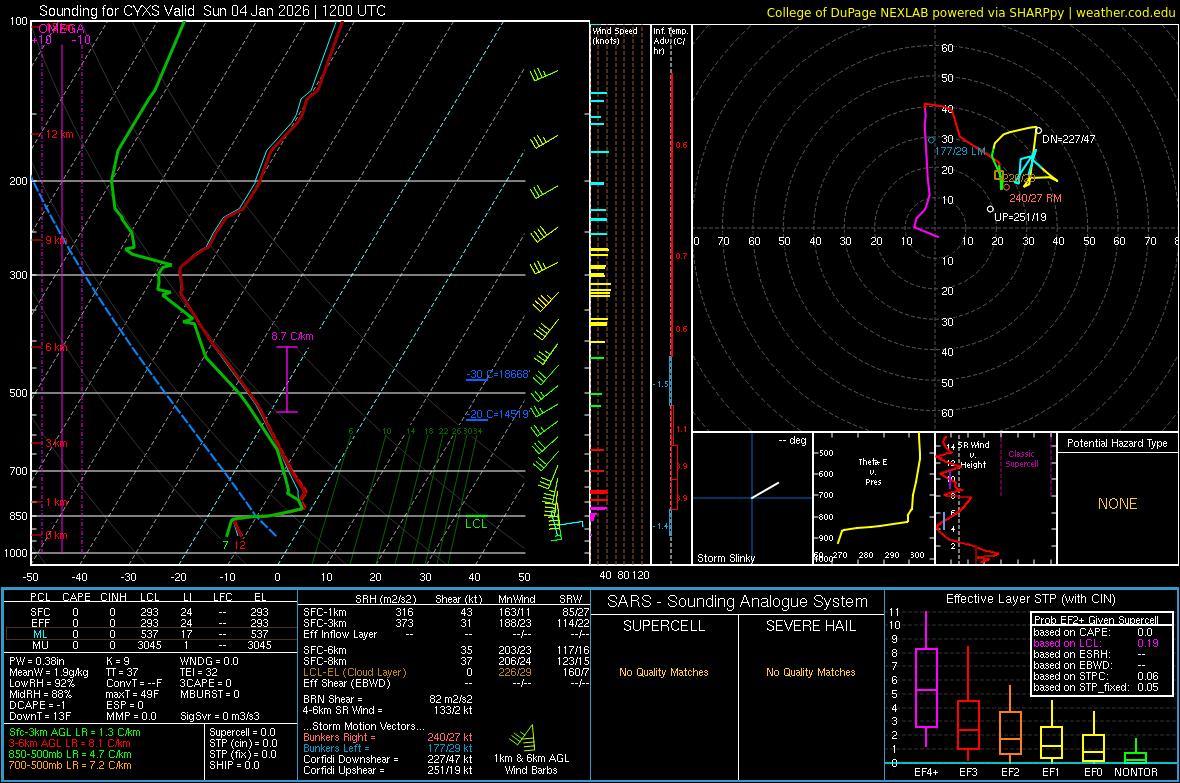Click the NONE hazard type text
This screenshot has width=1180, height=783.
pyautogui.click(x=1118, y=504)
